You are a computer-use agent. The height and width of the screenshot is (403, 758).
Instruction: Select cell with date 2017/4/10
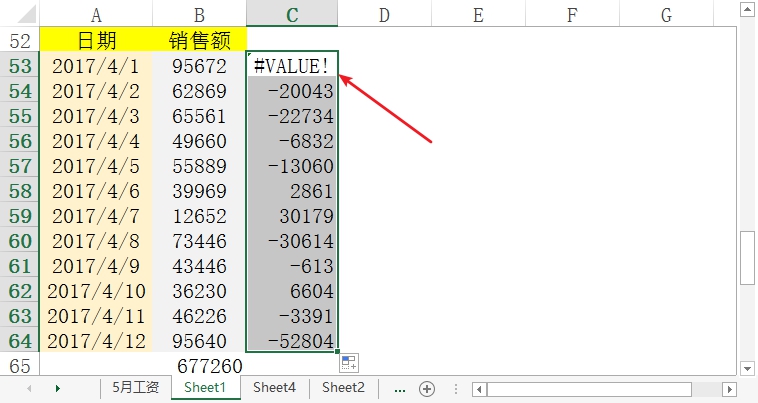96,290
